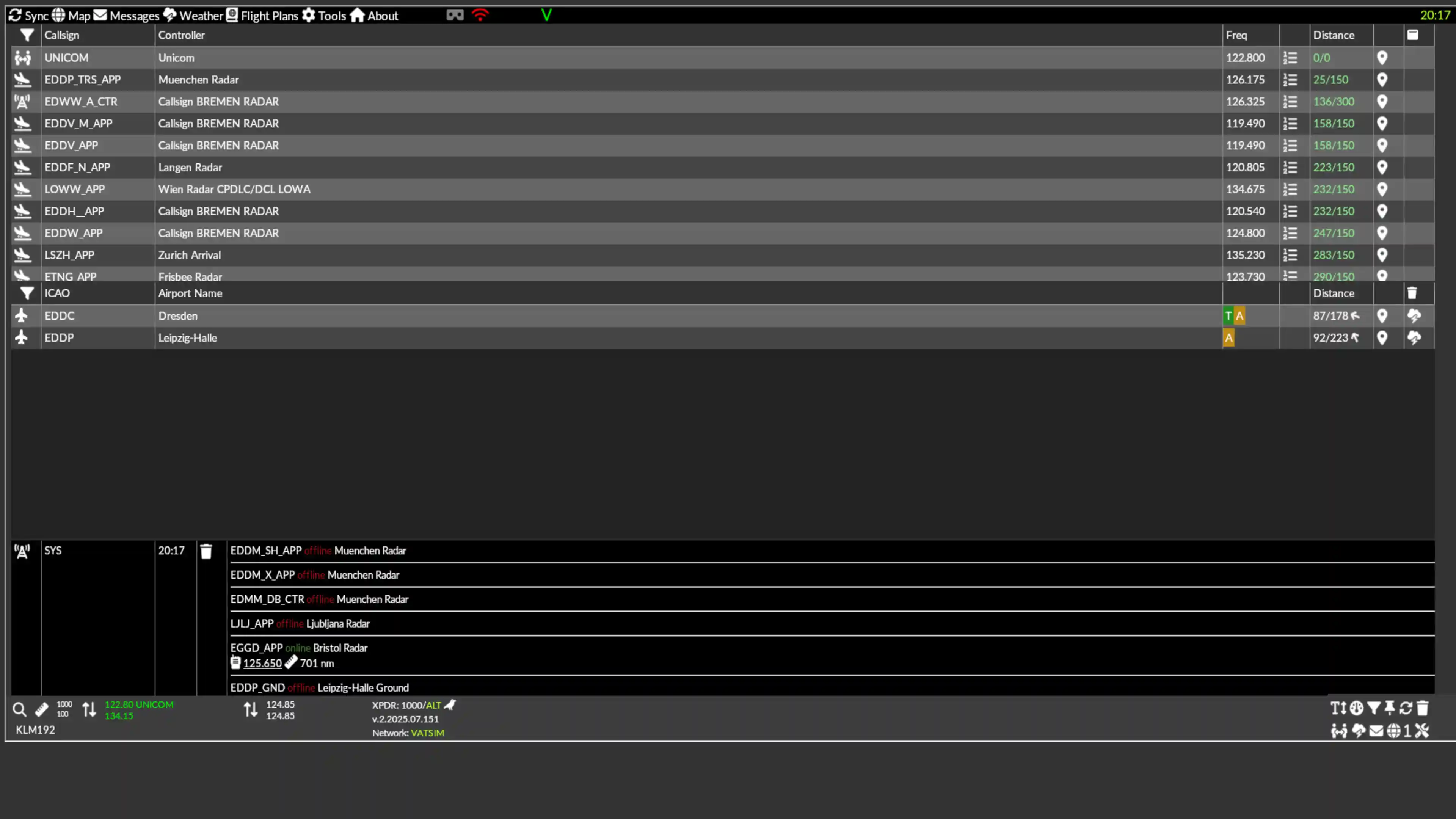Click the text size icon in bottom toolbar
This screenshot has width=1456, height=819.
tap(1338, 708)
